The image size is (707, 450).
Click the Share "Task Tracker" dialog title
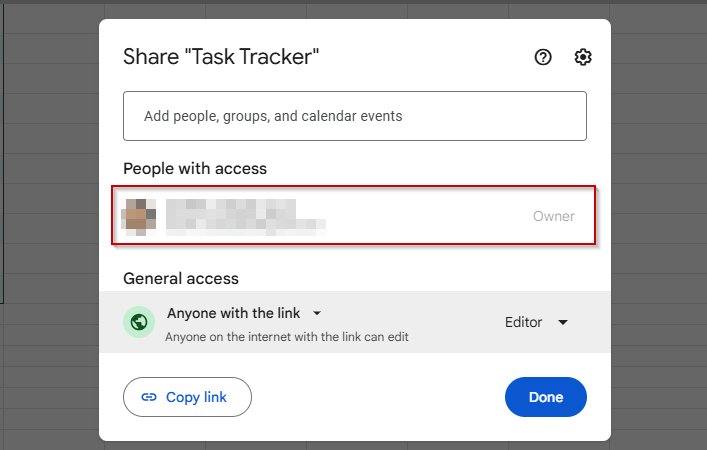click(221, 57)
